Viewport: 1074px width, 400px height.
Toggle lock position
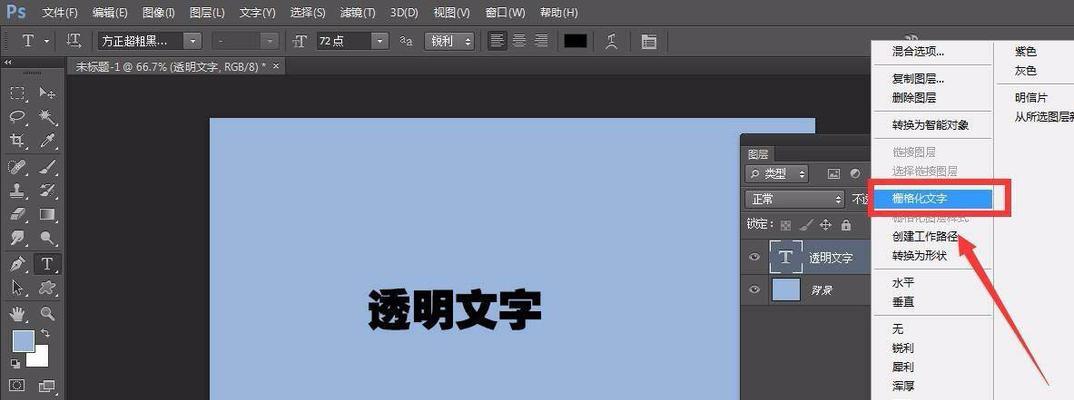pyautogui.click(x=826, y=225)
